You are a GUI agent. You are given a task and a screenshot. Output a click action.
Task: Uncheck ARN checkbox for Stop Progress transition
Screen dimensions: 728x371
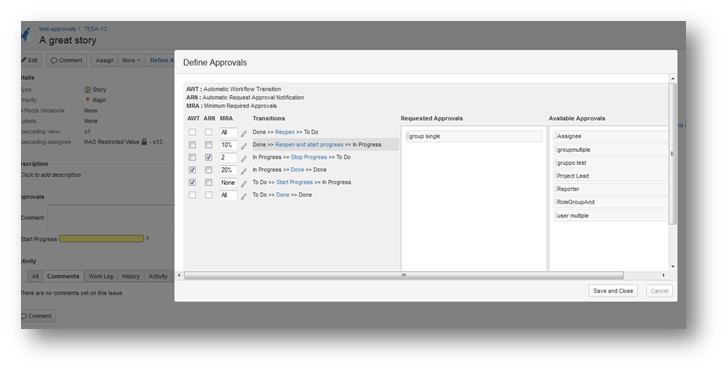[209, 157]
